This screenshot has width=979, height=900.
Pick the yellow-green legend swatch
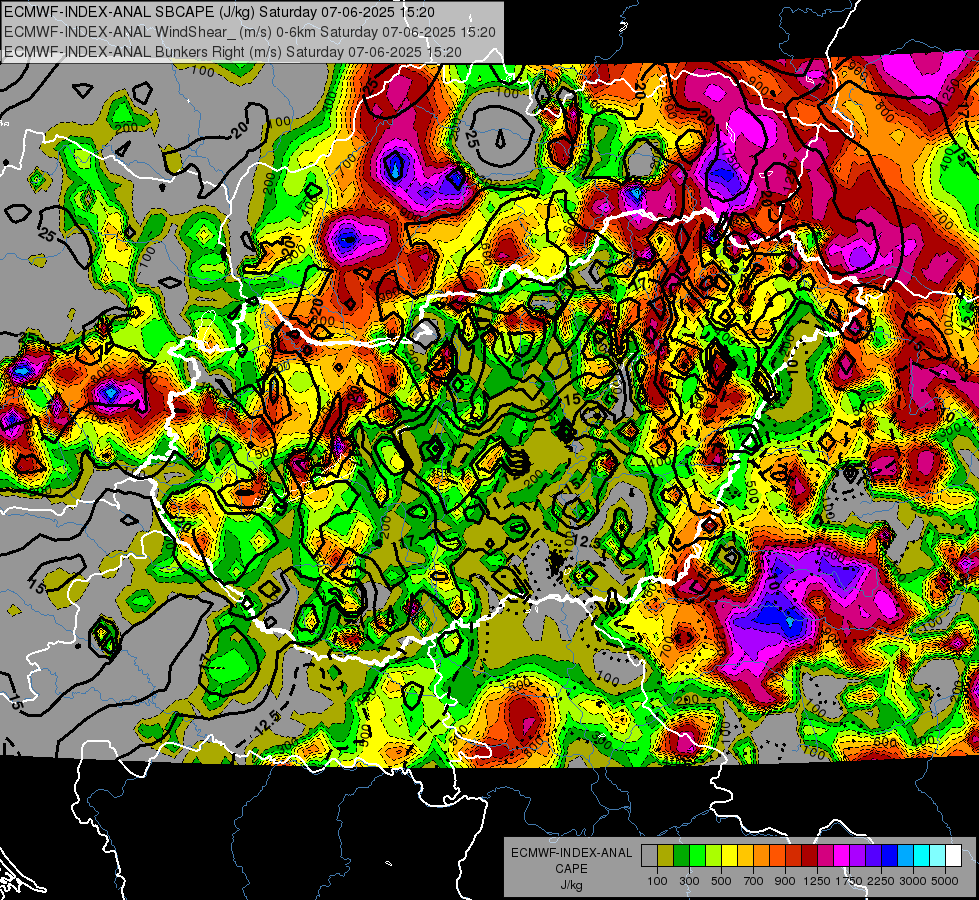(x=714, y=856)
